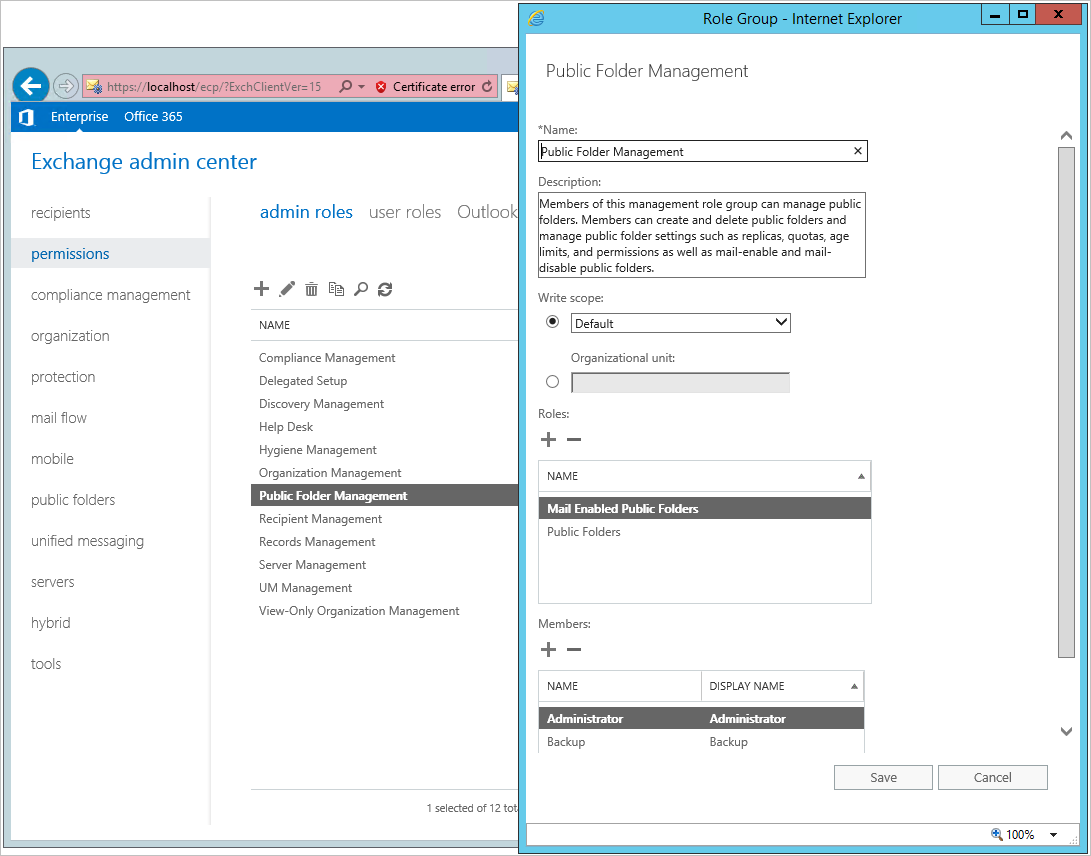Screen dimensions: 1091x856
Task: Switch to the user roles tab
Action: [405, 212]
